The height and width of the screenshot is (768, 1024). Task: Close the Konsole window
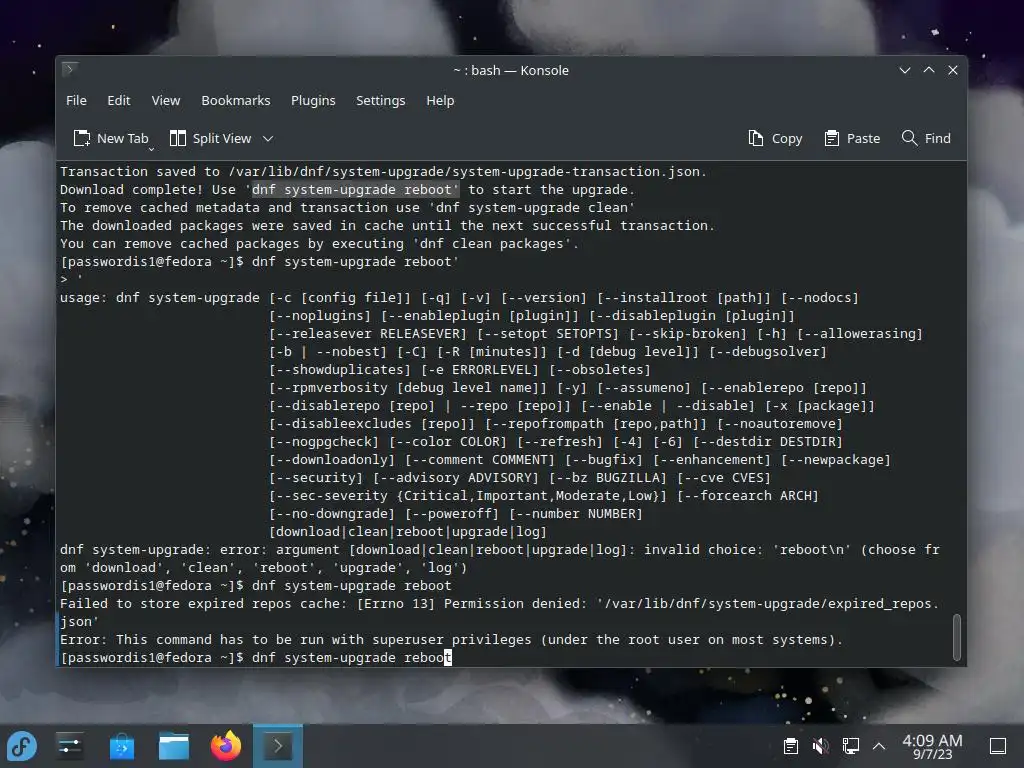coord(953,70)
